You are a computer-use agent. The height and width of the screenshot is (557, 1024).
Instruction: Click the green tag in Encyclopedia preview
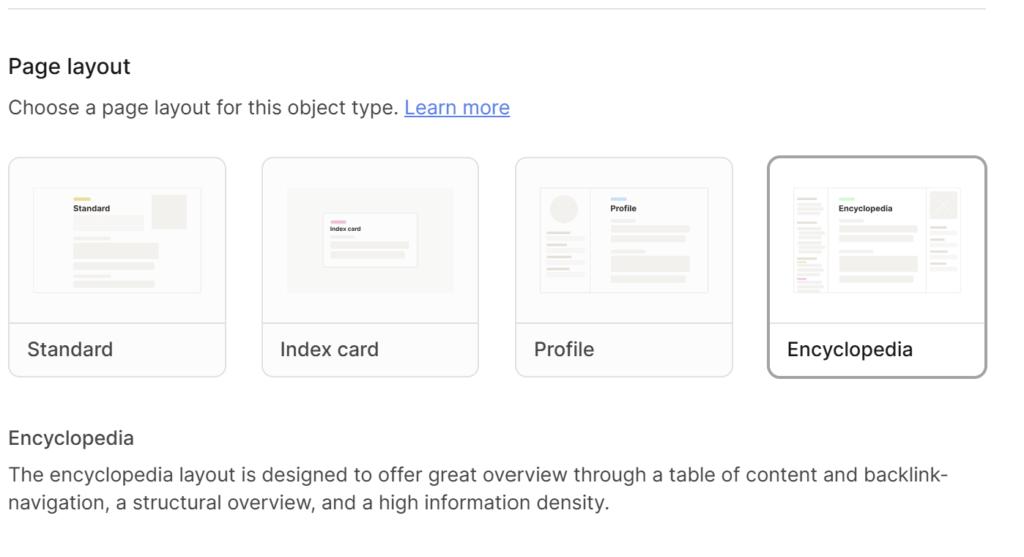846,200
